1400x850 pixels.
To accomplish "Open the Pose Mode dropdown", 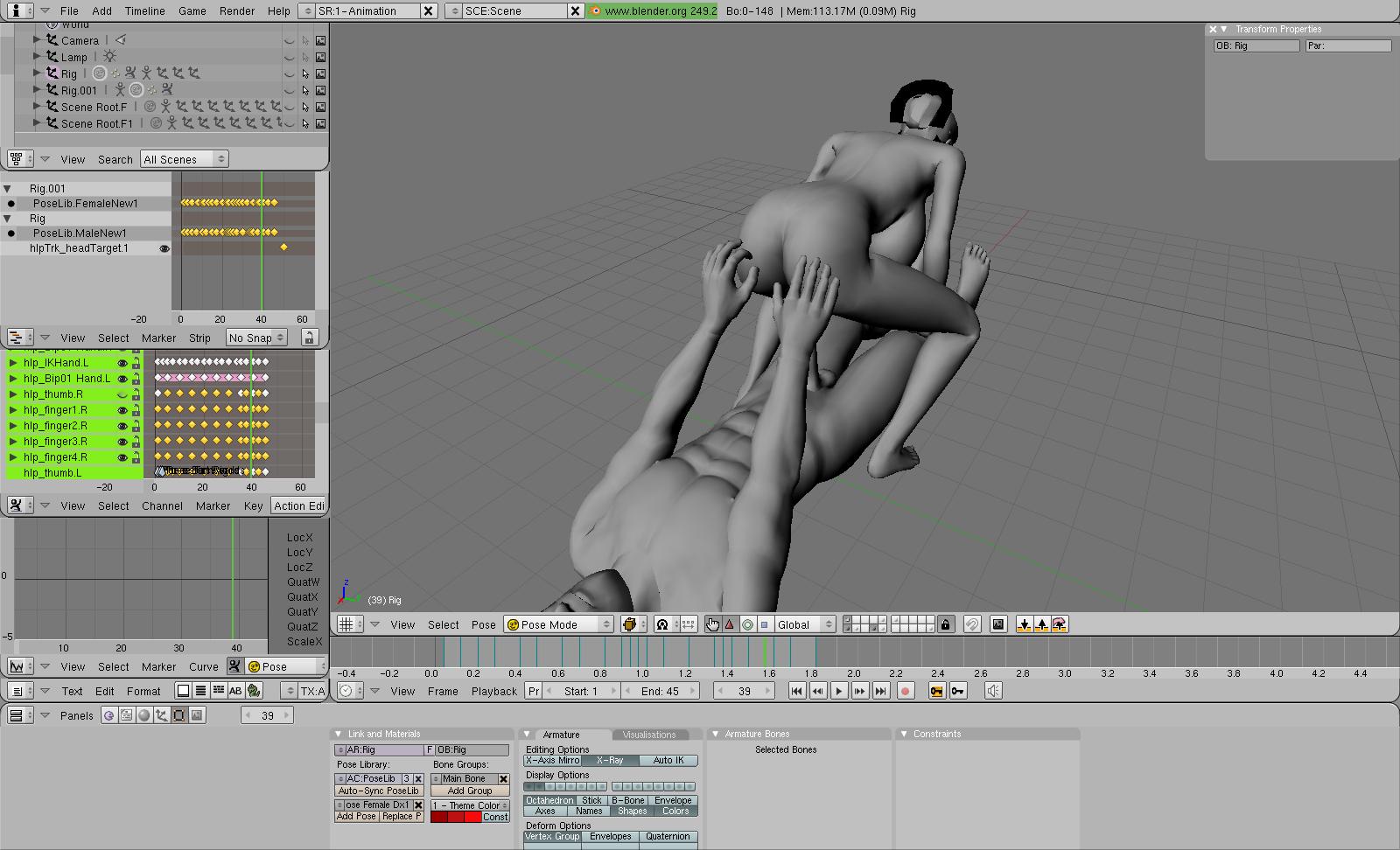I will (558, 624).
